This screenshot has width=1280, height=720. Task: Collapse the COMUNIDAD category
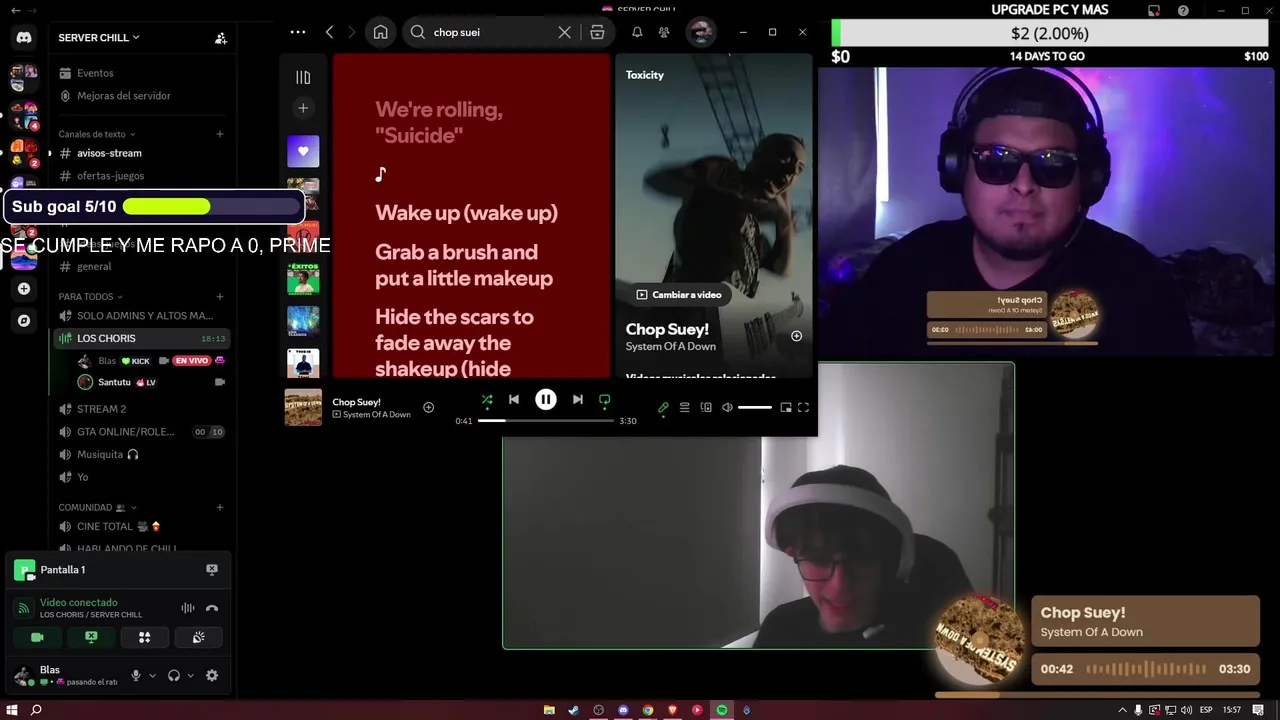[97, 508]
